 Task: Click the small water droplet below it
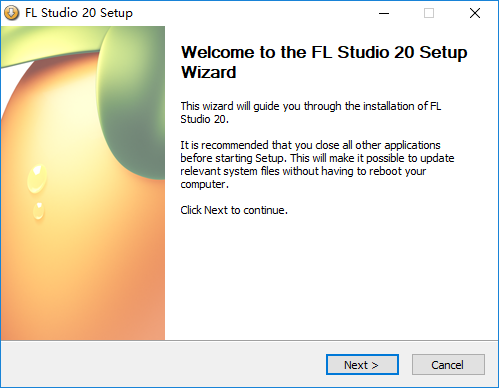coord(39,211)
